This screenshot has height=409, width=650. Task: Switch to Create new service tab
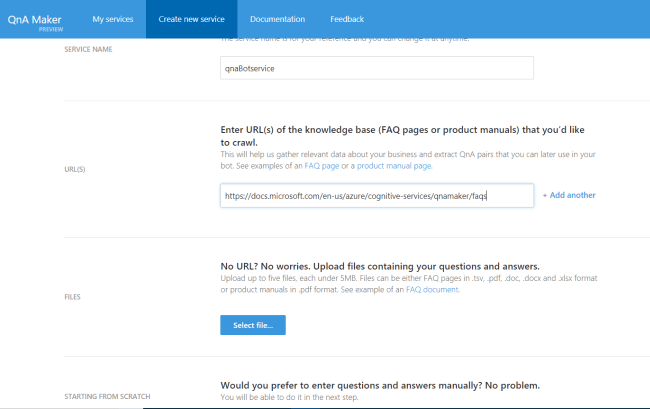click(191, 19)
